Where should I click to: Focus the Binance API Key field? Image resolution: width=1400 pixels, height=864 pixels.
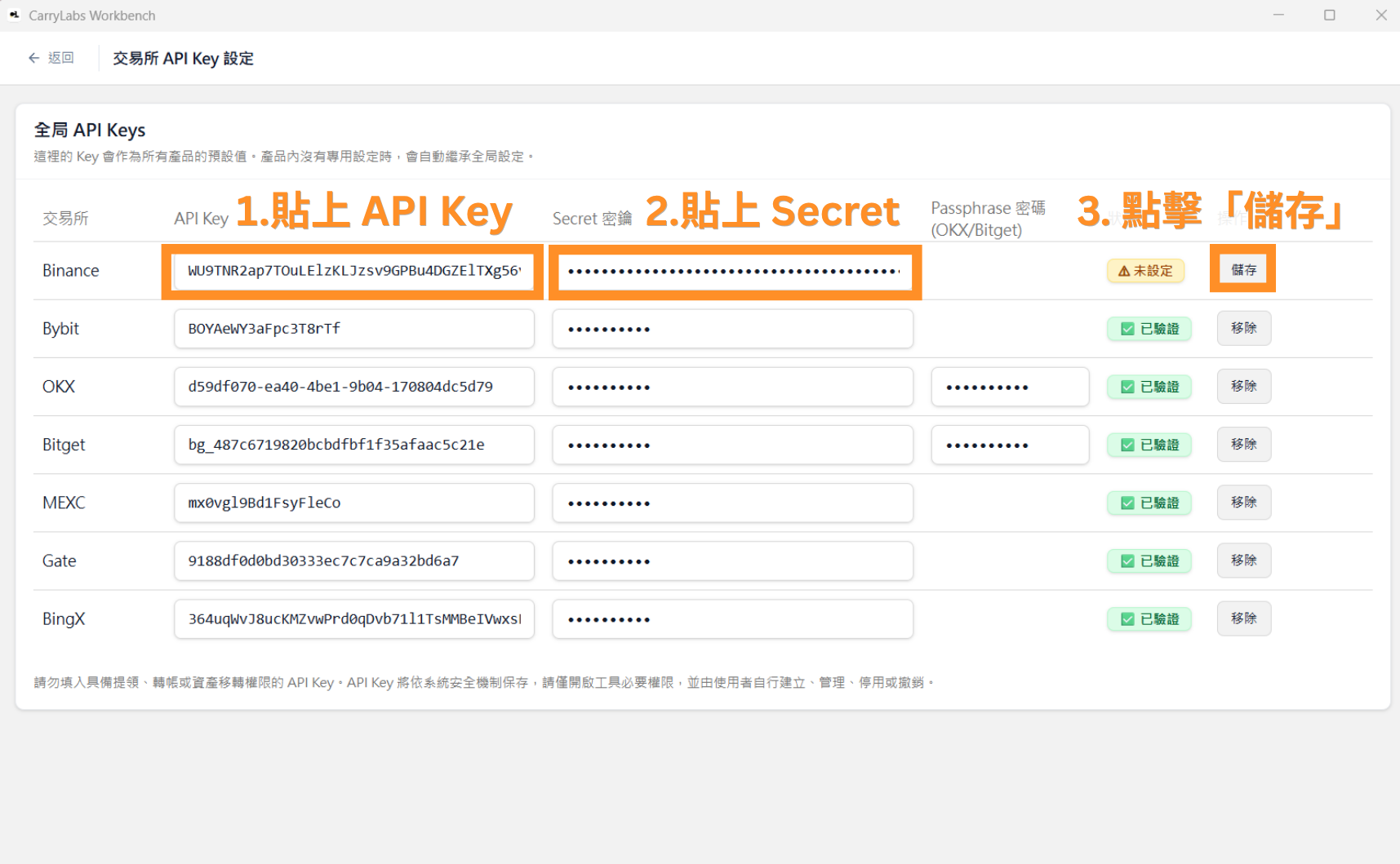click(x=353, y=271)
